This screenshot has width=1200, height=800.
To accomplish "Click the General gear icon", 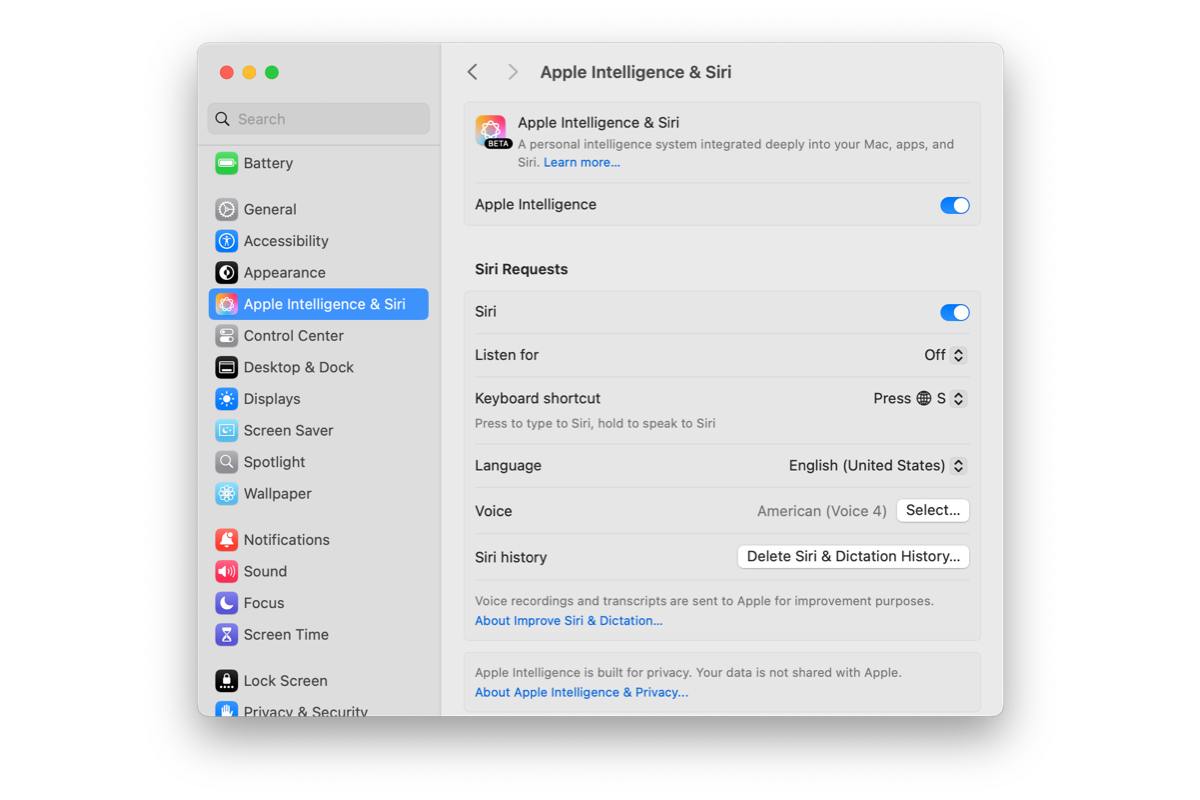I will pyautogui.click(x=227, y=209).
